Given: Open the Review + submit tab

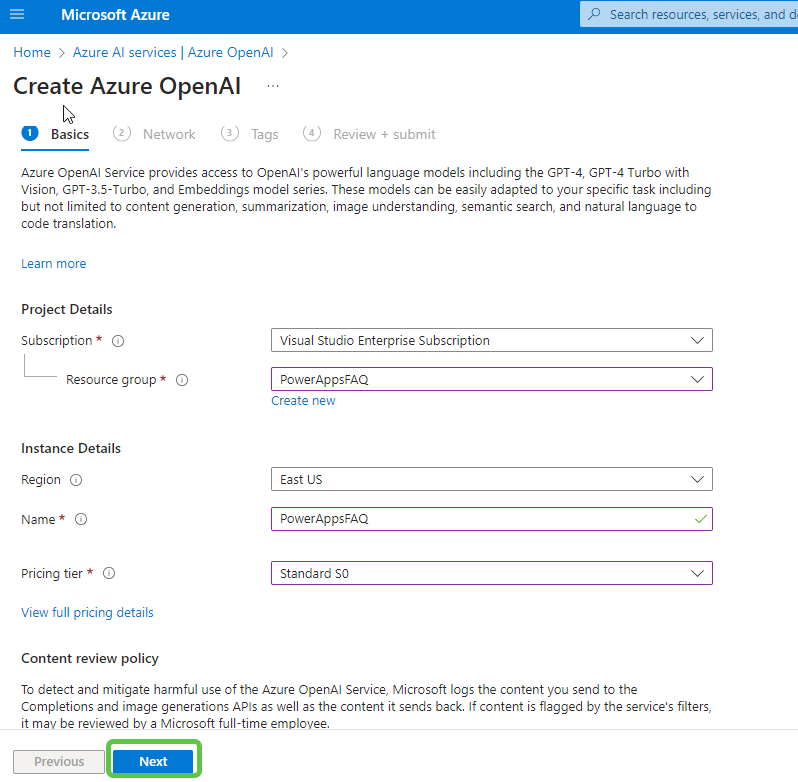Looking at the screenshot, I should [384, 134].
